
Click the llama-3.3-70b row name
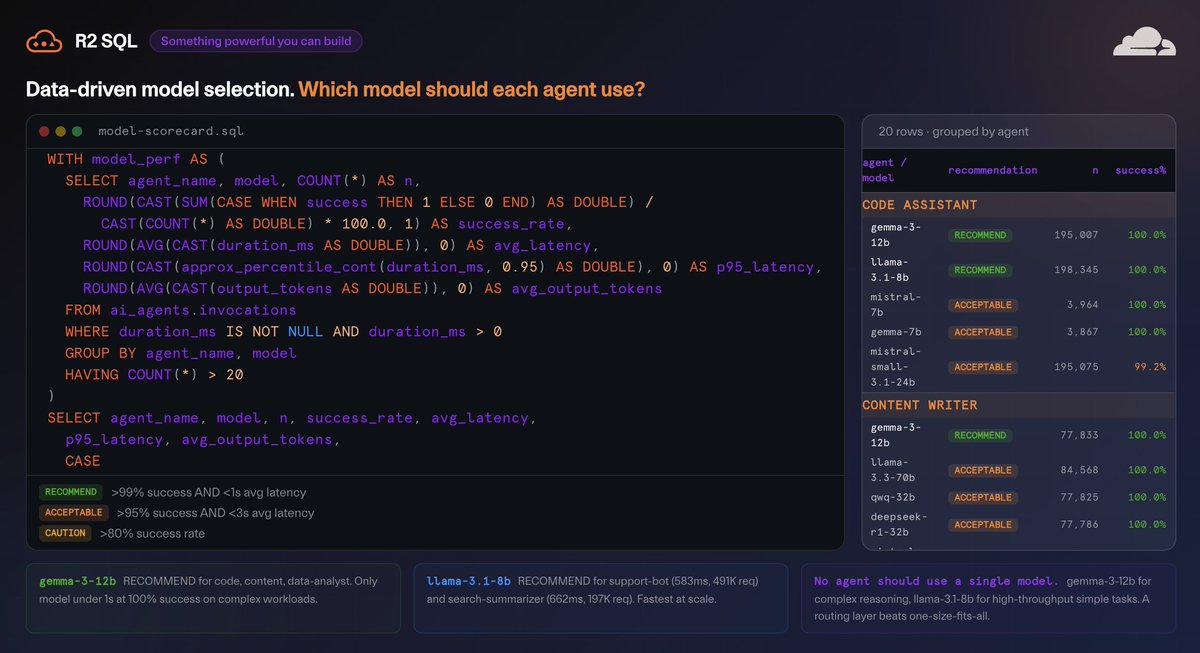tap(894, 469)
